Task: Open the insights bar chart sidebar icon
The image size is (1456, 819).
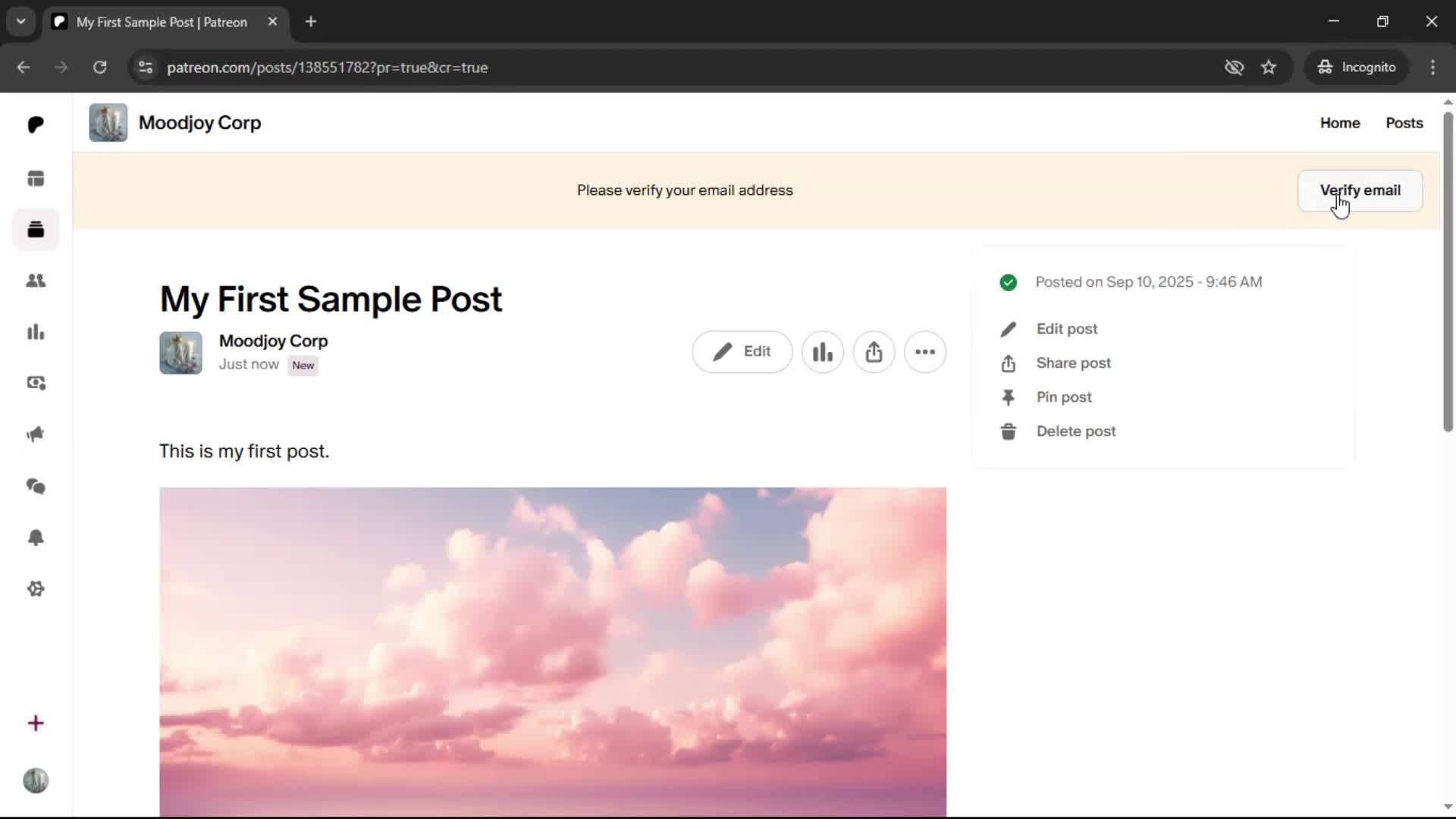Action: click(36, 332)
